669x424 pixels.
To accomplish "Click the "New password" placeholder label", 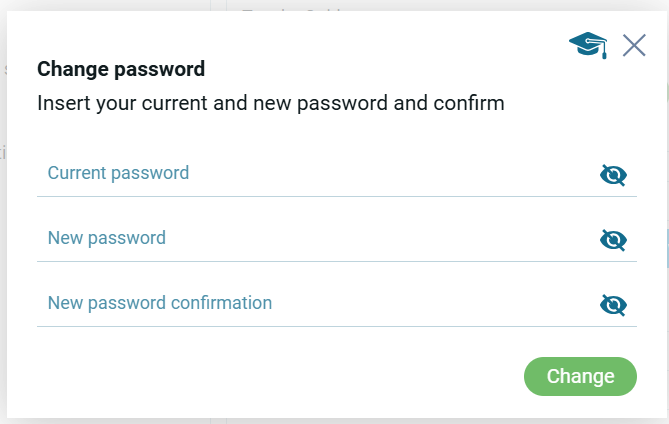I will coord(107,238).
